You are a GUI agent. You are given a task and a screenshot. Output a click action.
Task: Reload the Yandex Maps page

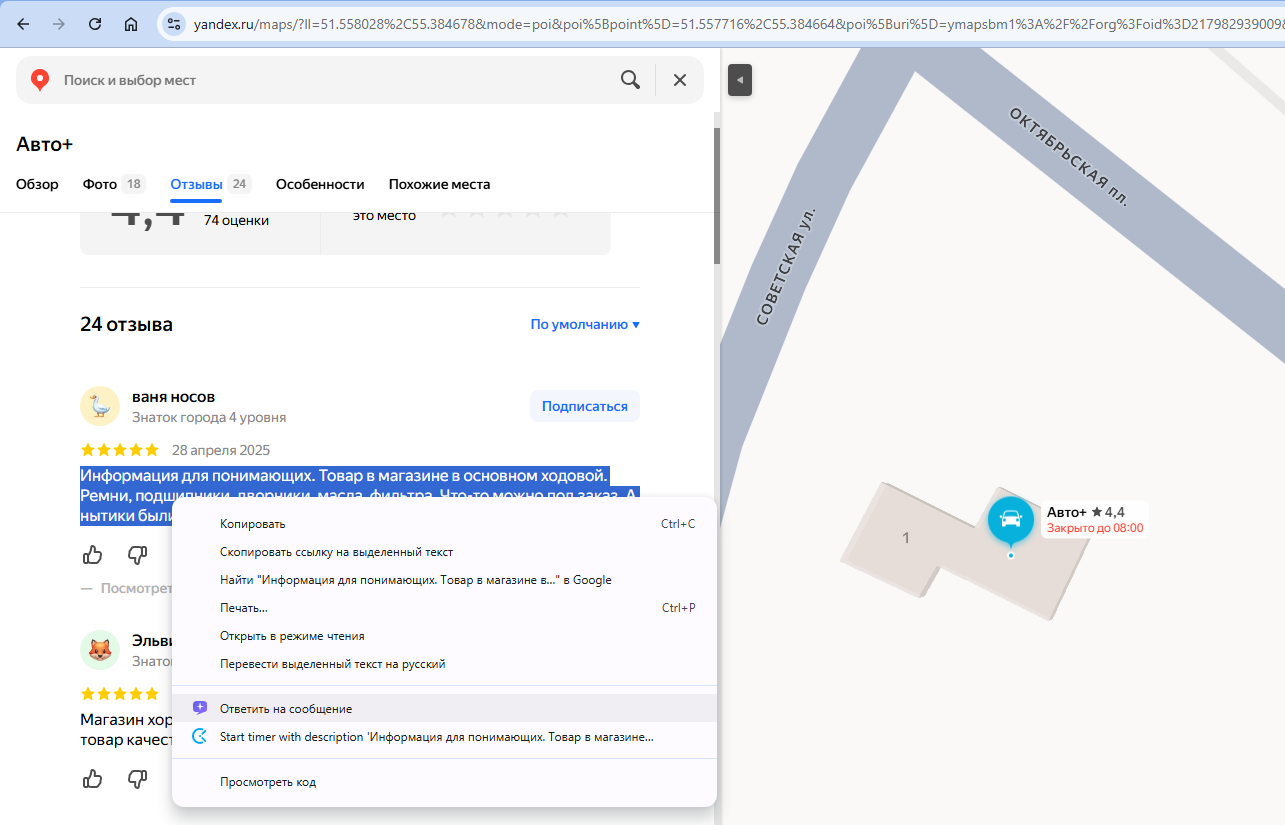[95, 24]
